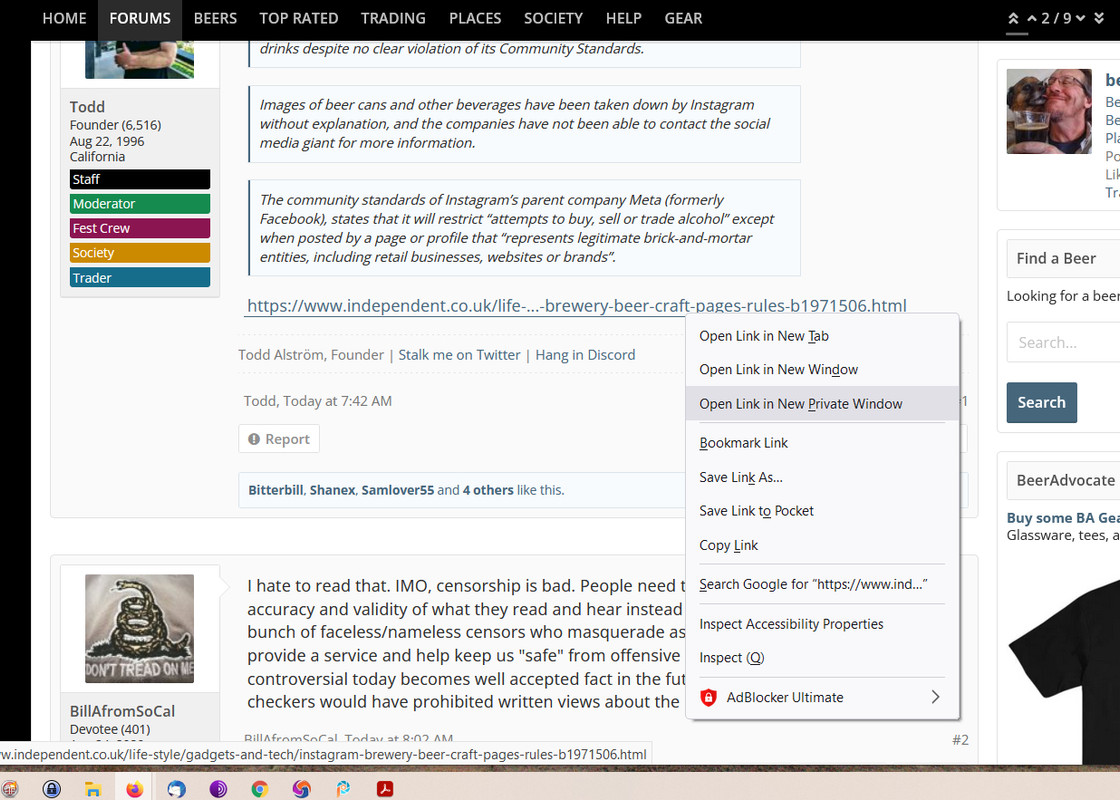Viewport: 1120px width, 800px height.
Task: Click Todd's avatar photo
Action: [139, 59]
